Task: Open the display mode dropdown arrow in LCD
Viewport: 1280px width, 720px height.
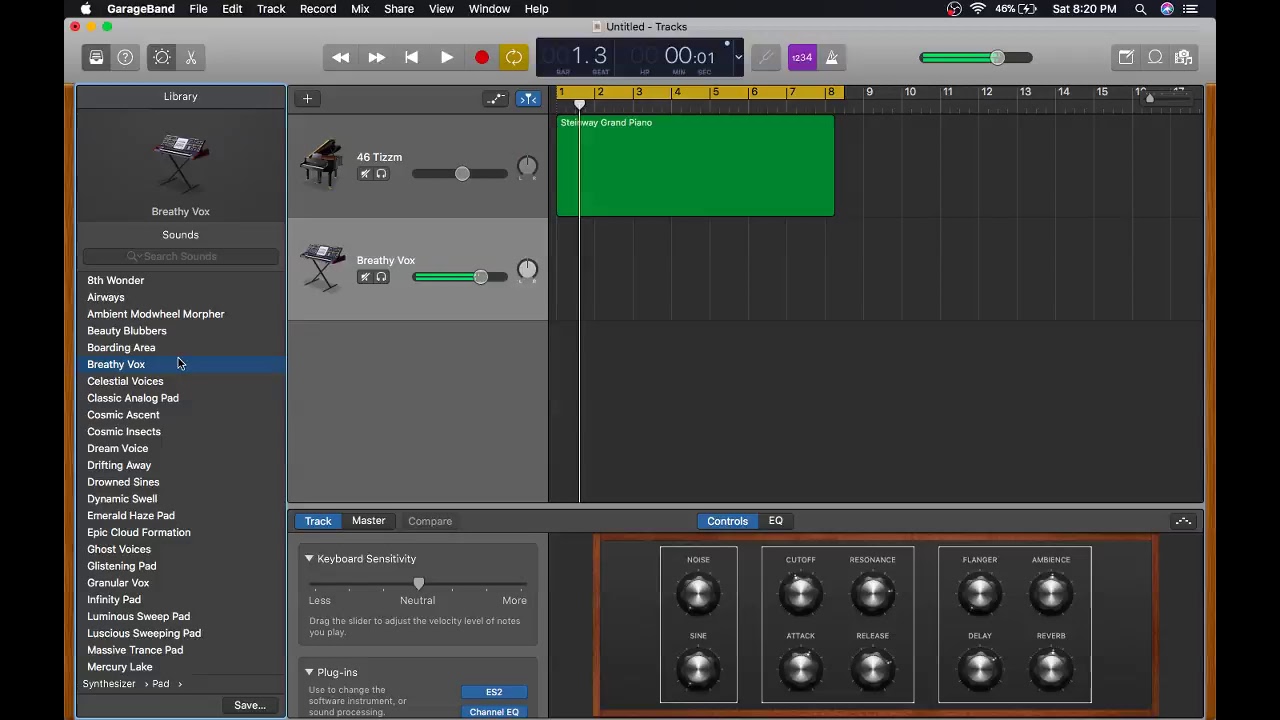Action: click(x=738, y=57)
